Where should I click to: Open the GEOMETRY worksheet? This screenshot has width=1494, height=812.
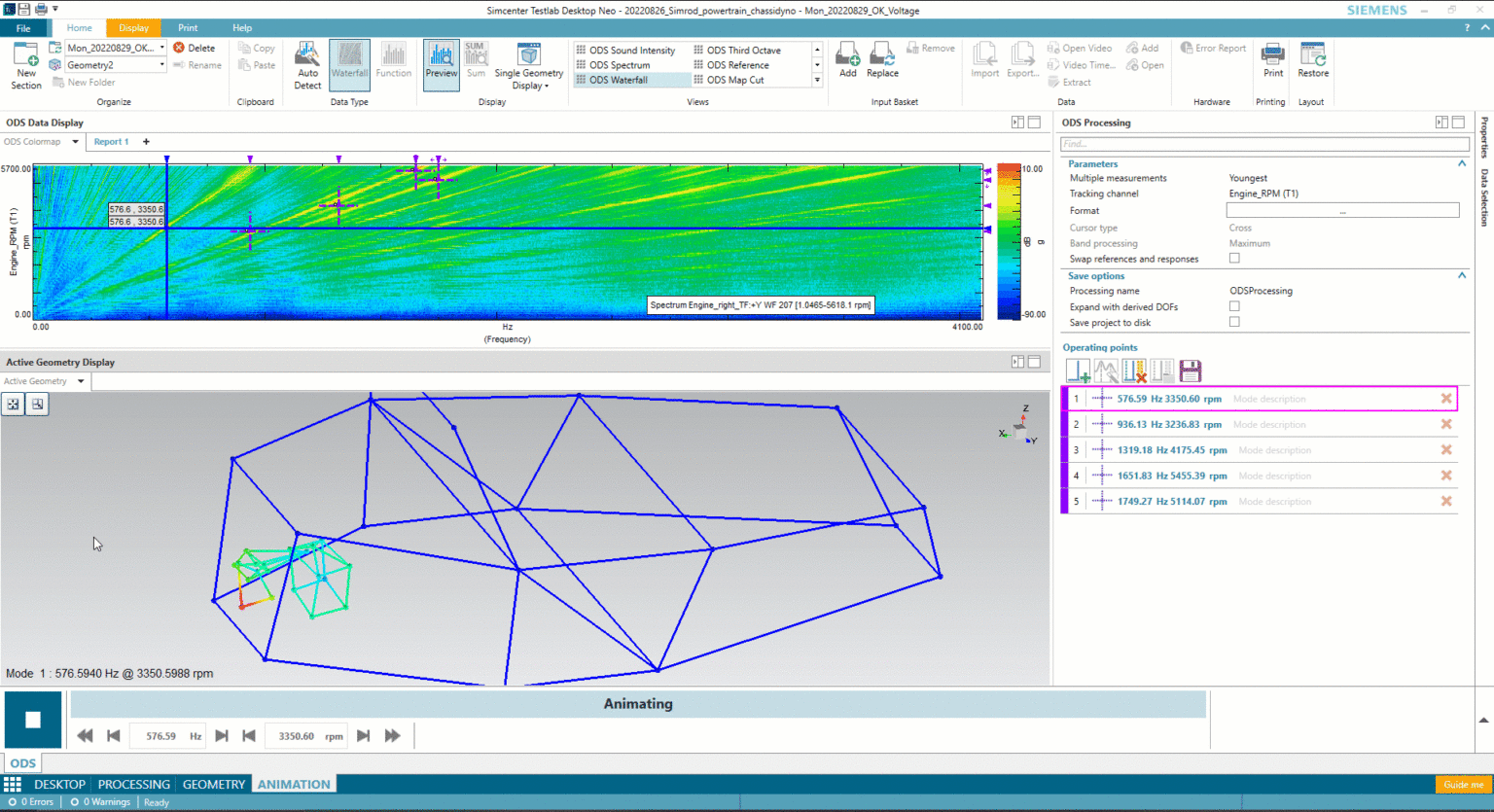pyautogui.click(x=213, y=783)
